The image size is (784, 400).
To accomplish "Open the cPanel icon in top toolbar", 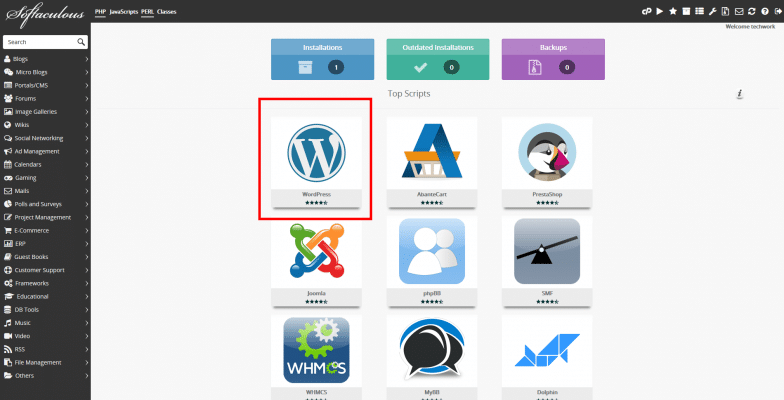I will pyautogui.click(x=647, y=11).
